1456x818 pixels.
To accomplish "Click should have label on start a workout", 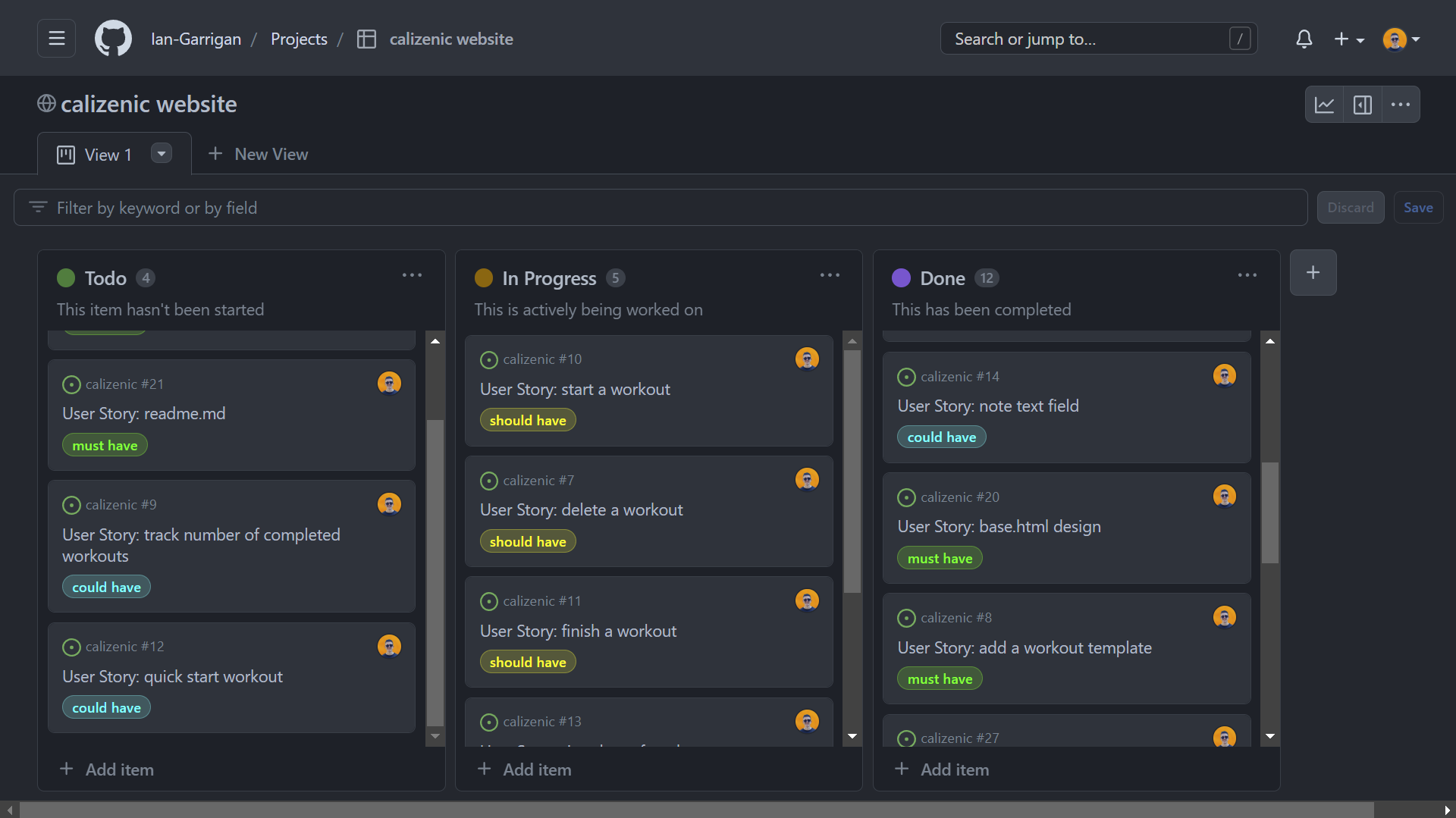I will tap(528, 420).
